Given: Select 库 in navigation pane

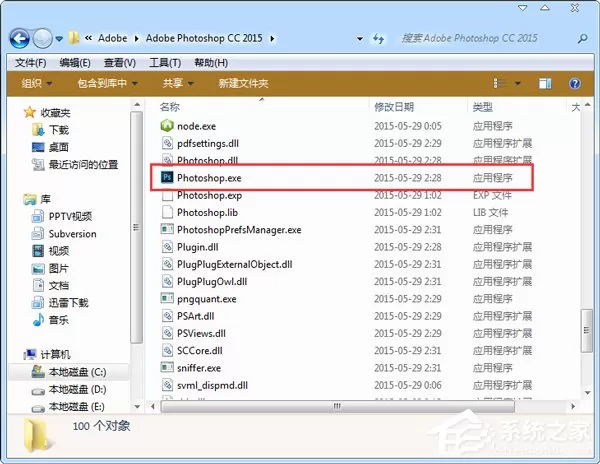Looking at the screenshot, I should point(46,199).
